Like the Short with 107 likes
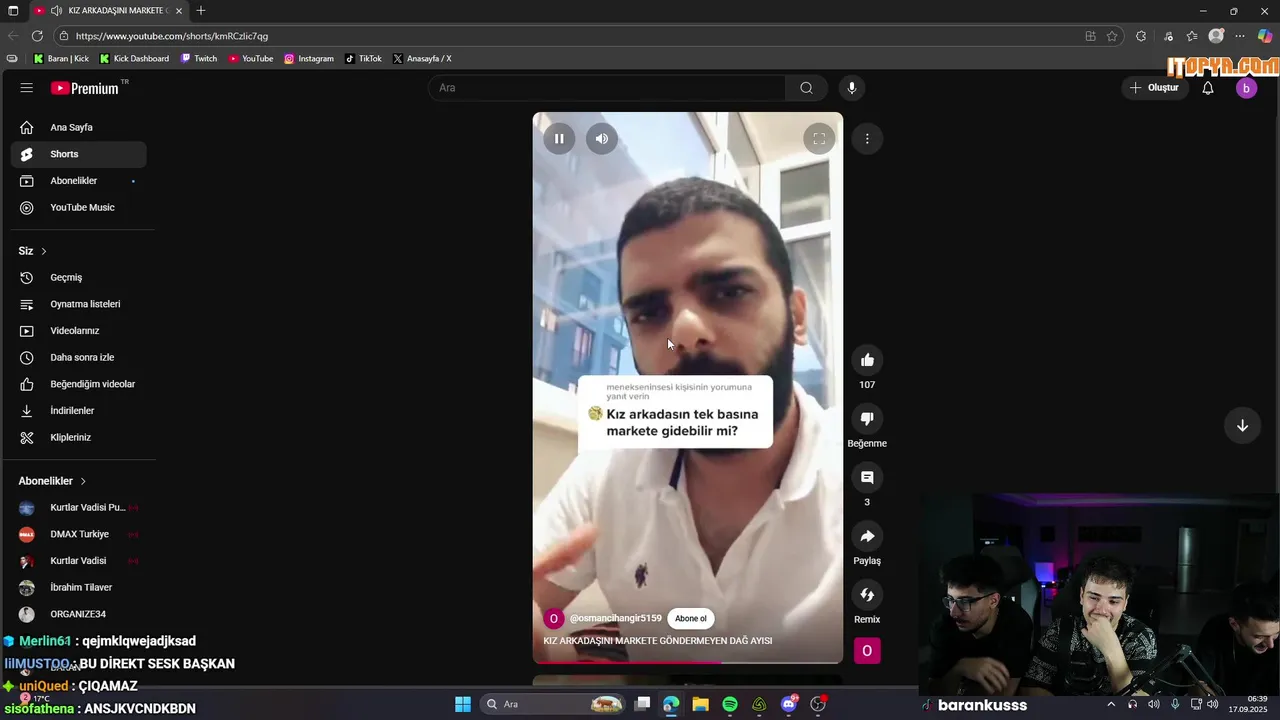Screen dimensions: 1280x720 [x=867, y=360]
